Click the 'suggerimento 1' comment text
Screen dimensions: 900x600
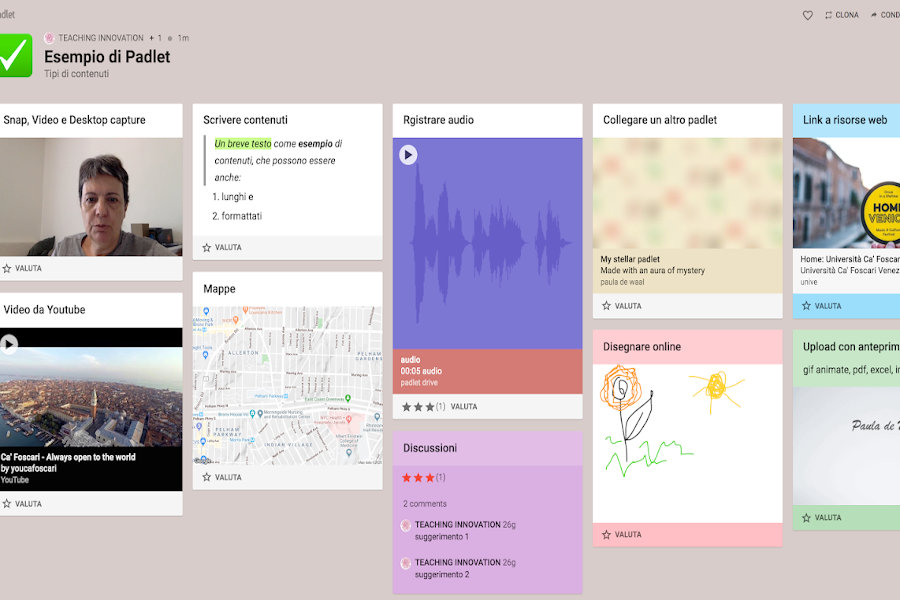442,537
